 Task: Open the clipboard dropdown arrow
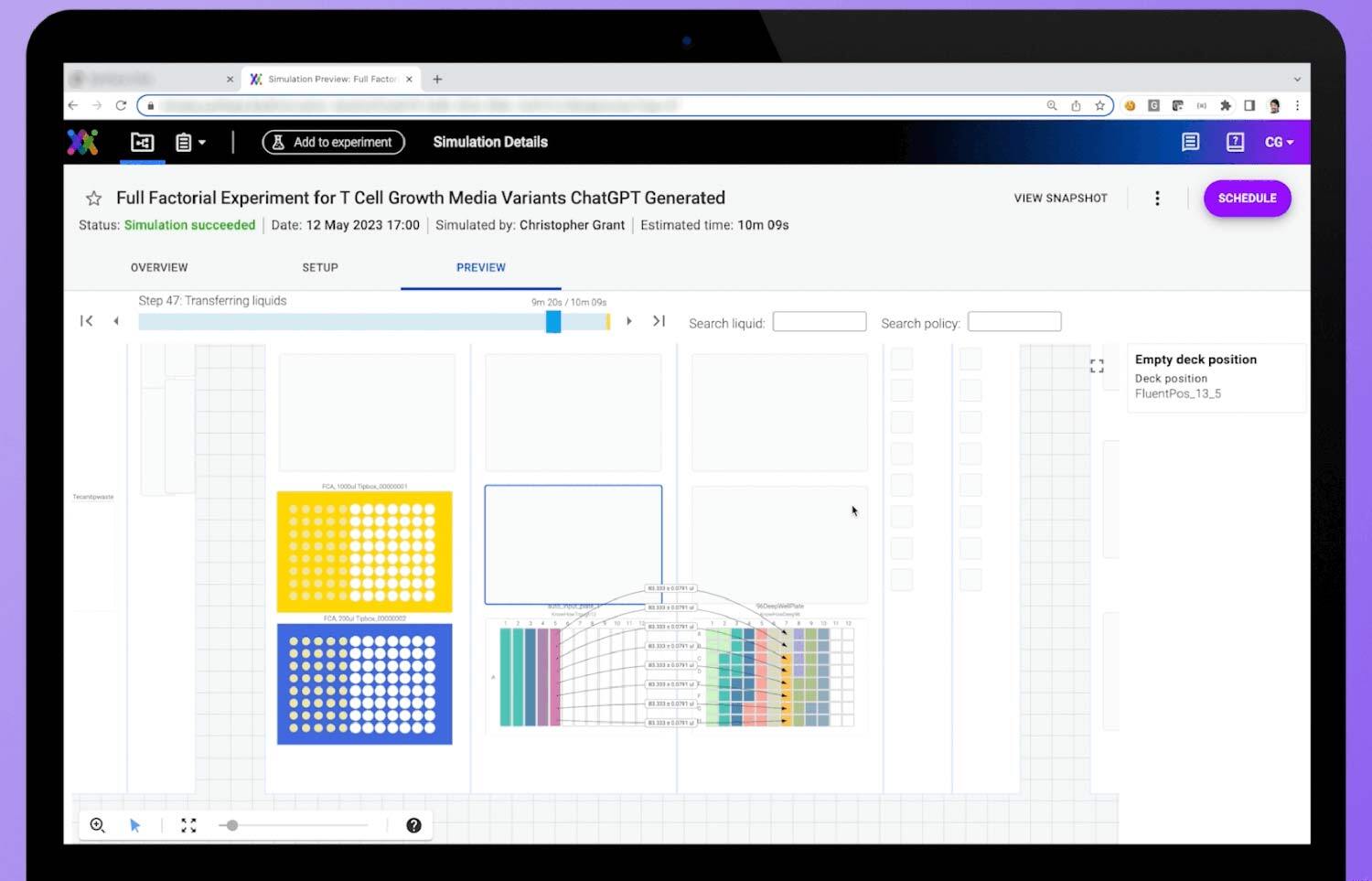202,142
